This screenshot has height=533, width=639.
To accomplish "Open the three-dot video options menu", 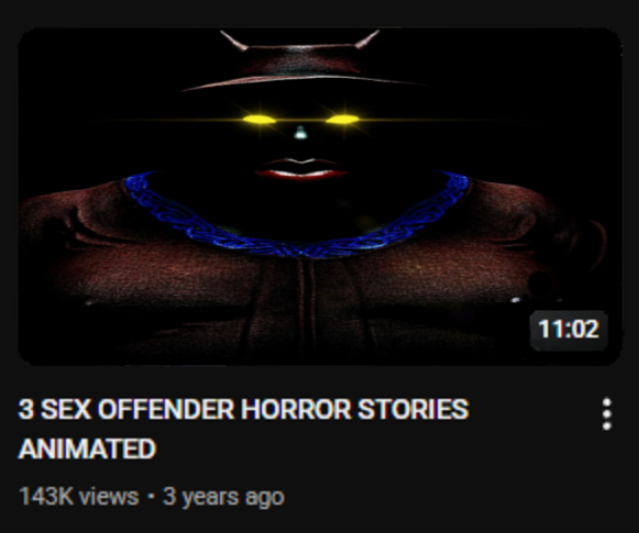I will tap(607, 414).
